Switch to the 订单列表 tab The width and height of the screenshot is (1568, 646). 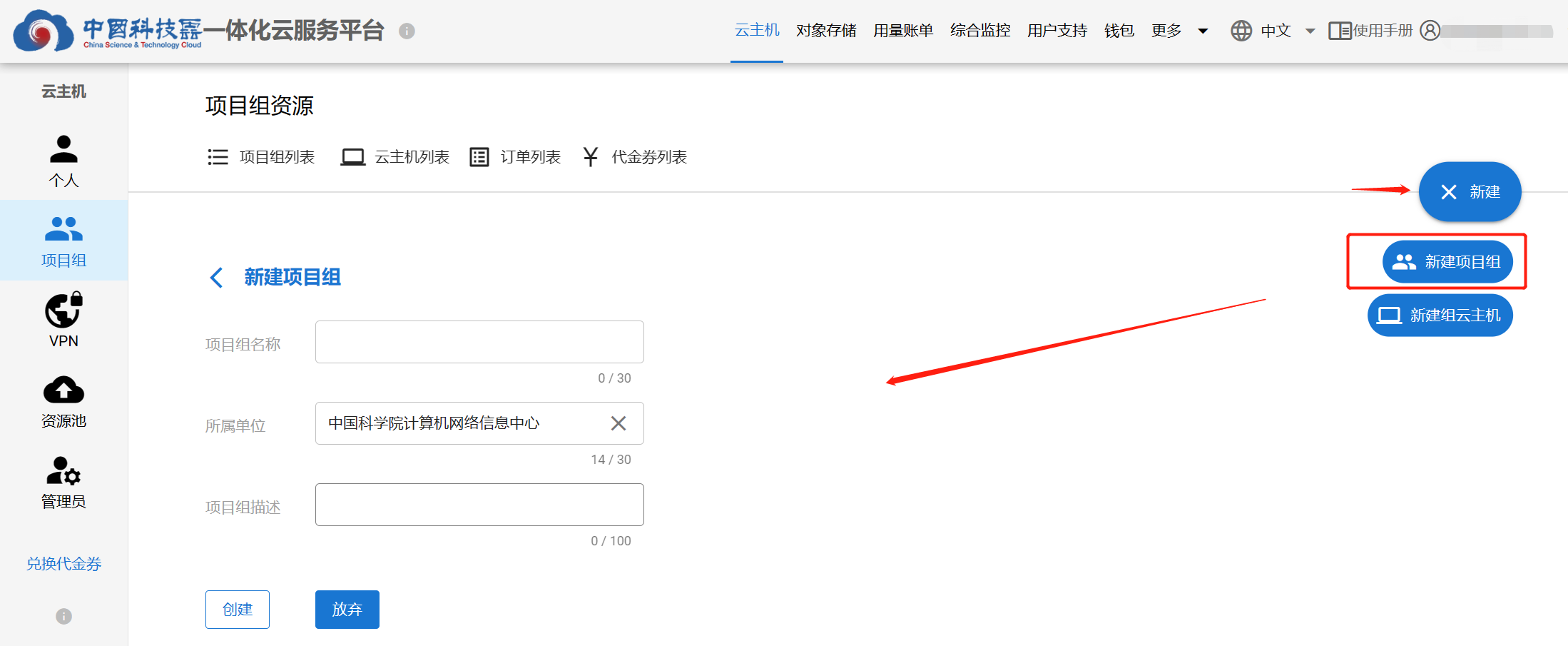click(x=515, y=157)
